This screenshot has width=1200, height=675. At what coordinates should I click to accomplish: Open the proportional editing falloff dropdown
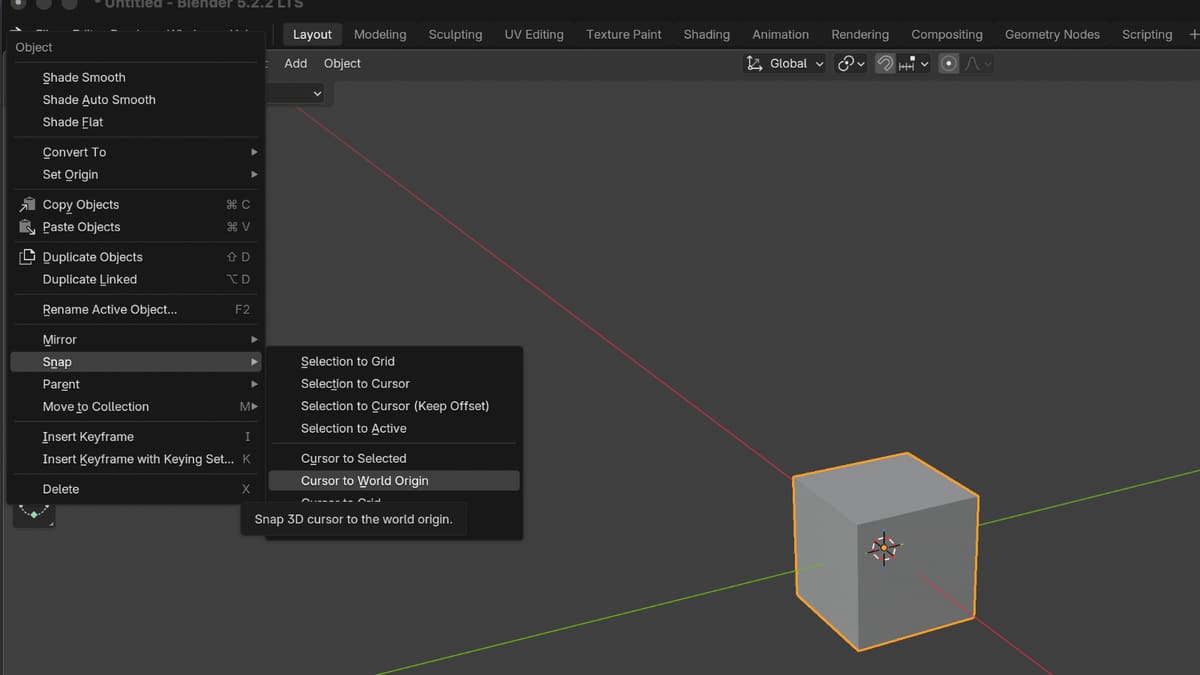click(977, 63)
